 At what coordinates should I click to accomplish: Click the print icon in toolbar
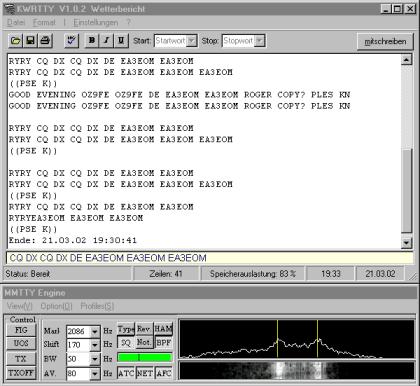click(45, 41)
